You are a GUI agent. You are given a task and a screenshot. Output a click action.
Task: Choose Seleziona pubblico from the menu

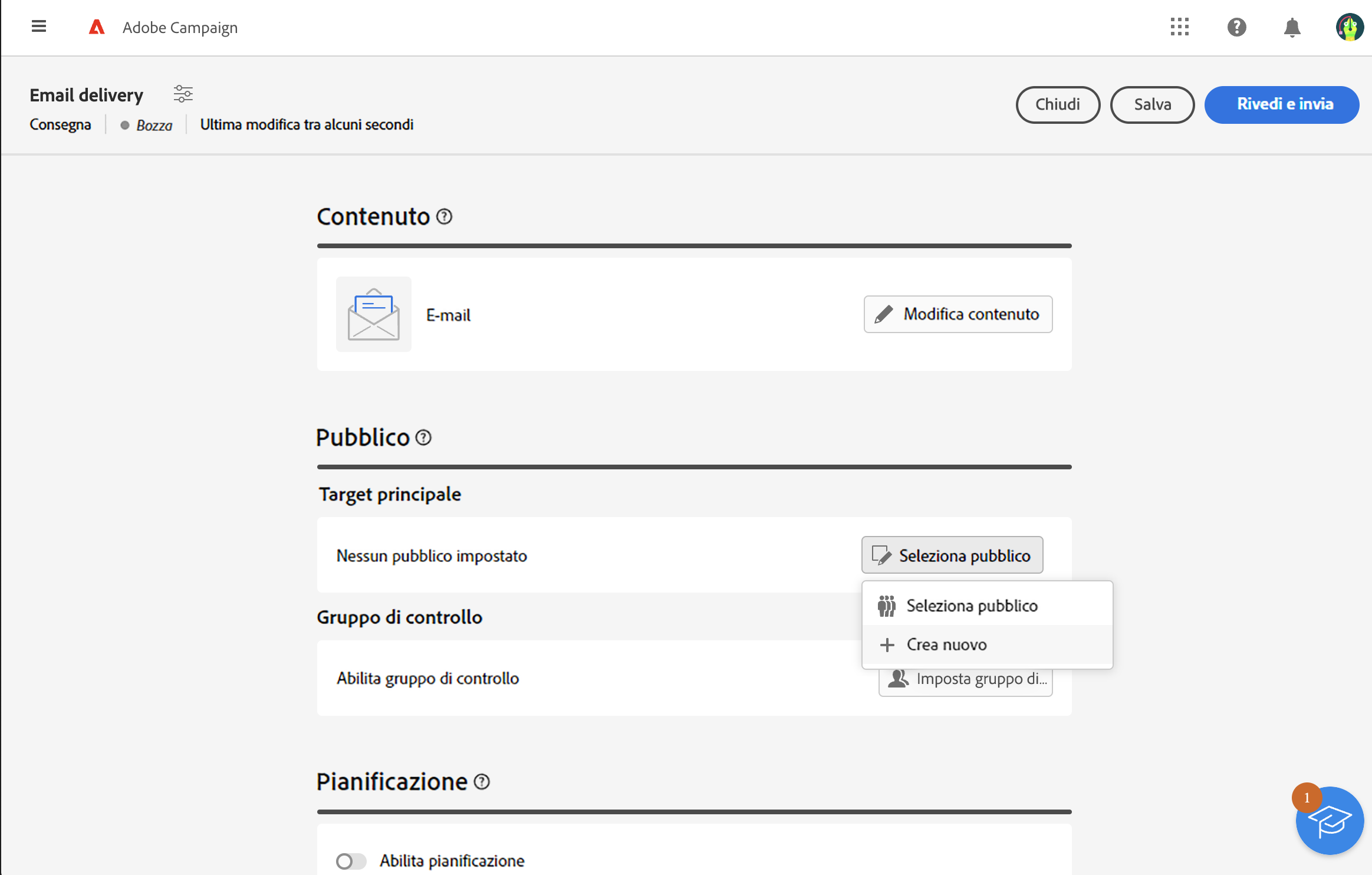[972, 606]
